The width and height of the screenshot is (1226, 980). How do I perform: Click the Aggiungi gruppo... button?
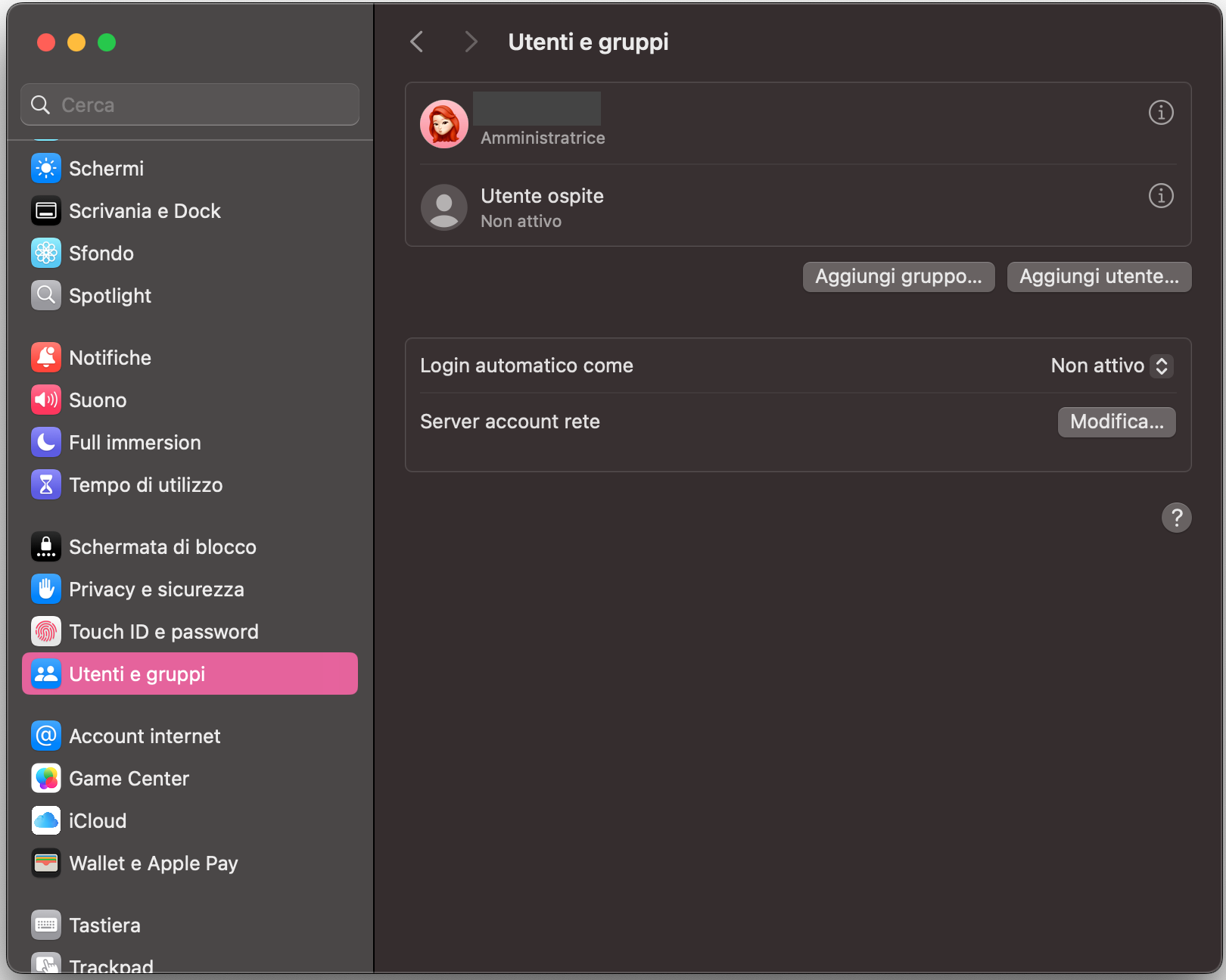(x=898, y=276)
